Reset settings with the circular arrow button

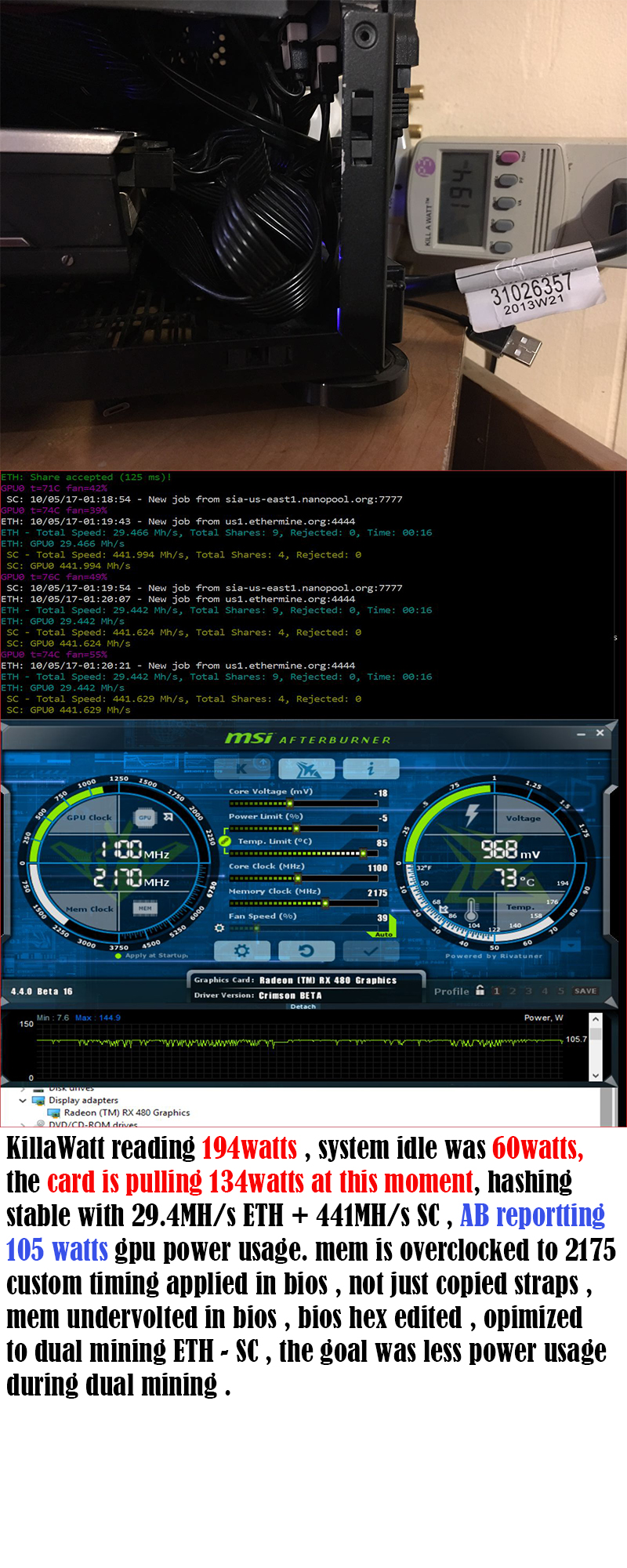click(306, 951)
